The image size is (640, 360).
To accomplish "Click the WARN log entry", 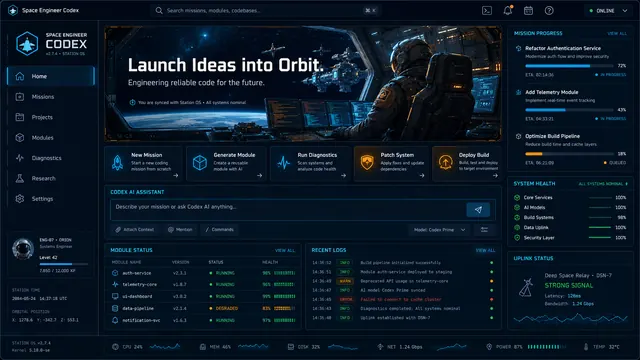I will (402, 281).
